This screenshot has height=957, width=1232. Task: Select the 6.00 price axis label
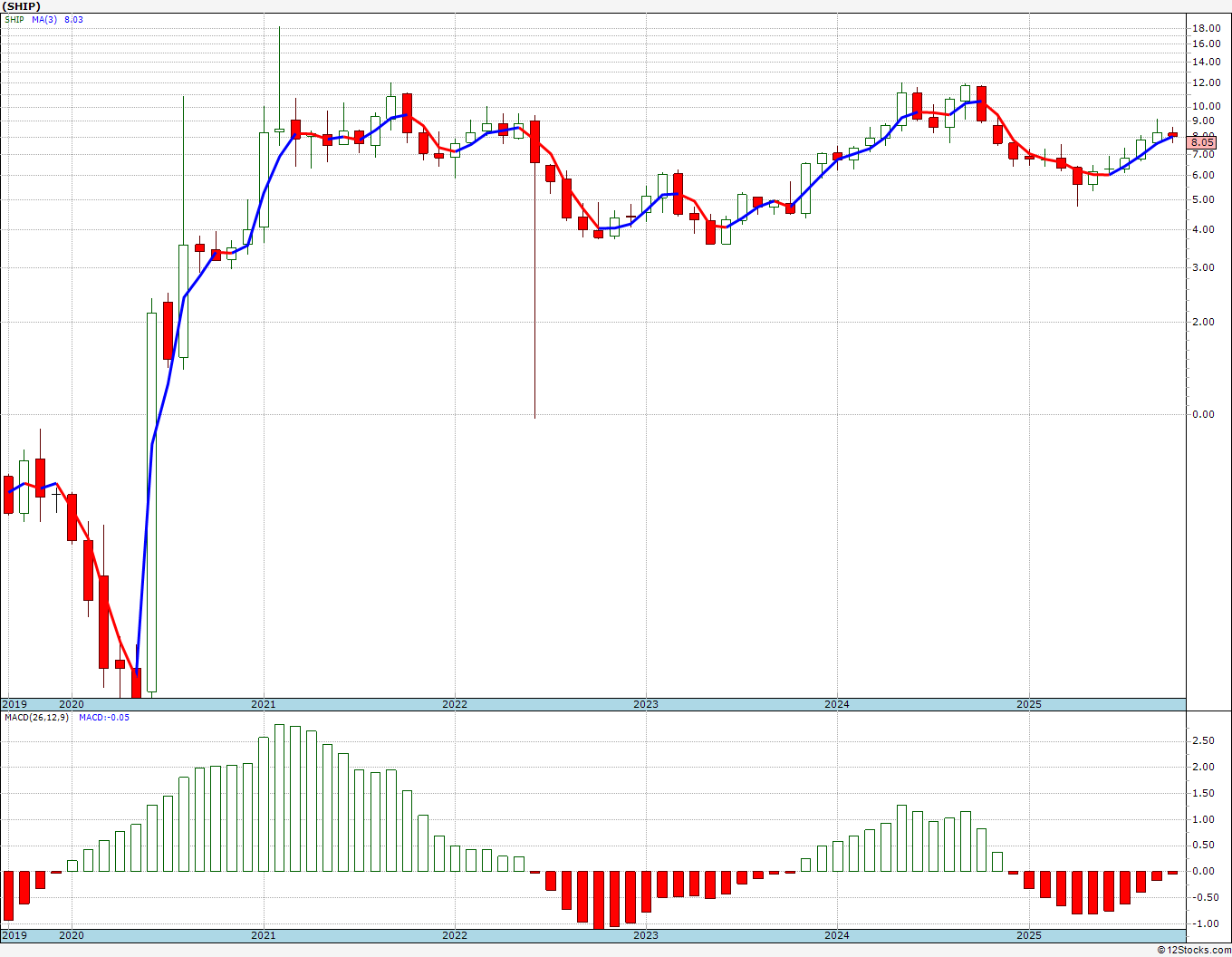[1202, 174]
